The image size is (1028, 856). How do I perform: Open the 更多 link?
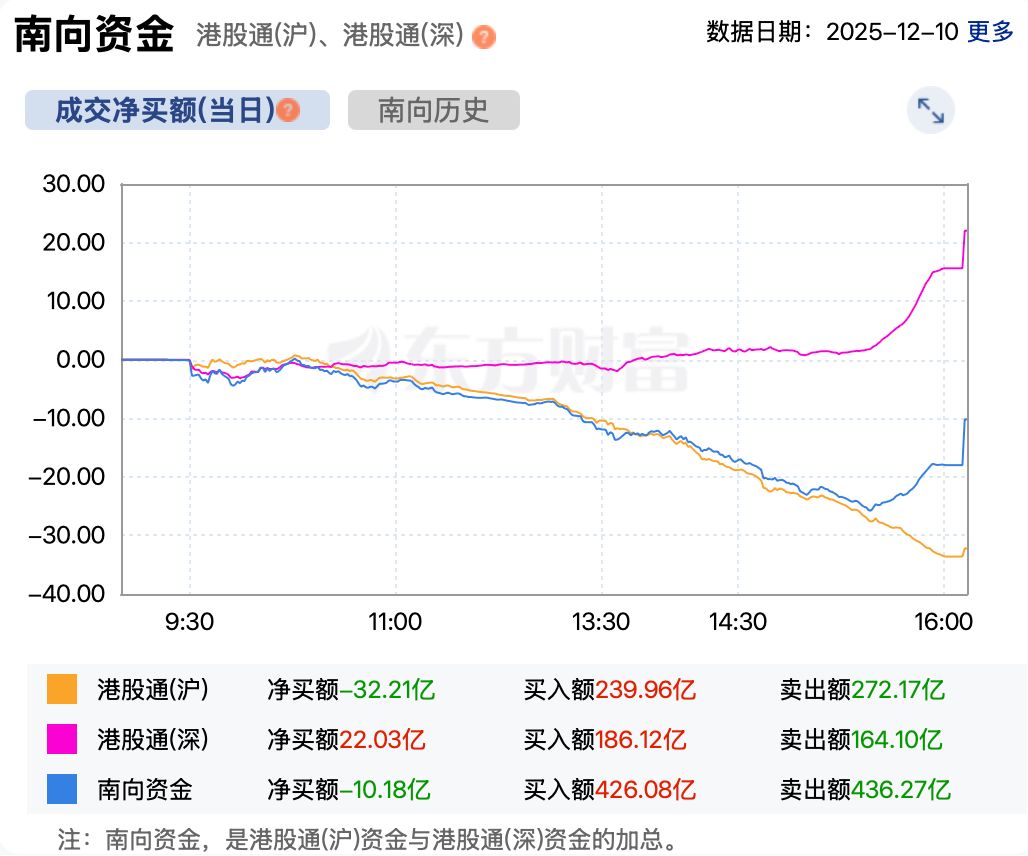pyautogui.click(x=990, y=32)
